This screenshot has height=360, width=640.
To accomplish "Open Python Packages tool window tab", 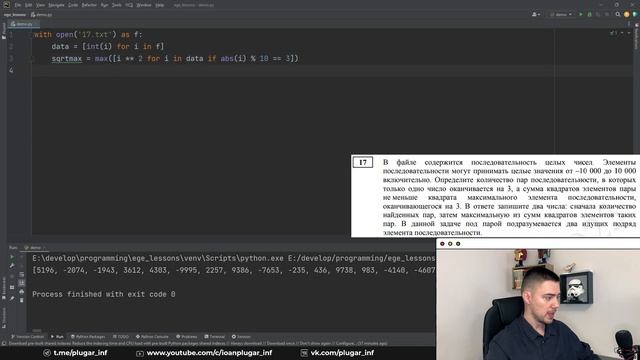I will point(88,337).
